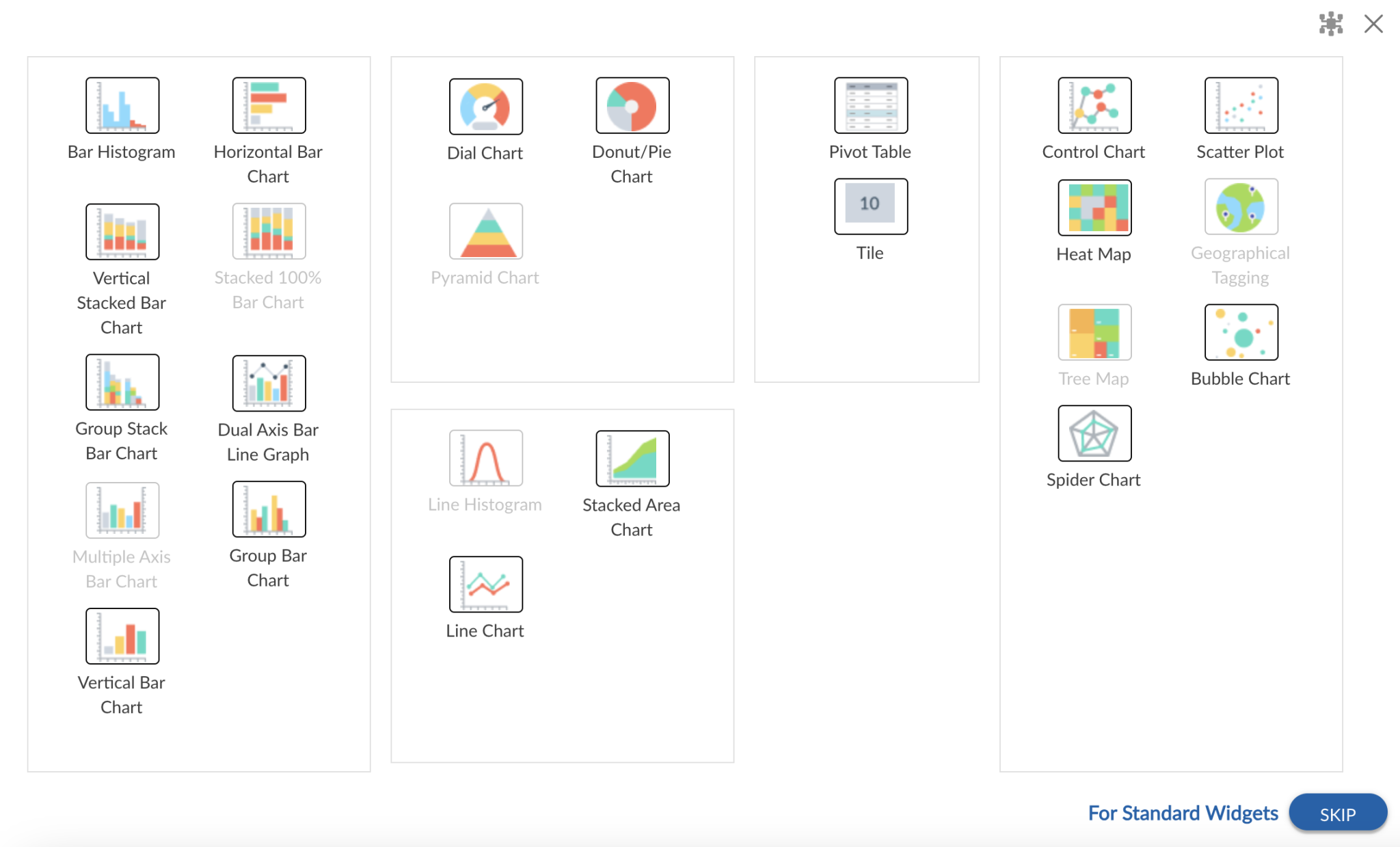1400x847 pixels.
Task: Choose the Donut/Pie Chart
Action: (632, 106)
